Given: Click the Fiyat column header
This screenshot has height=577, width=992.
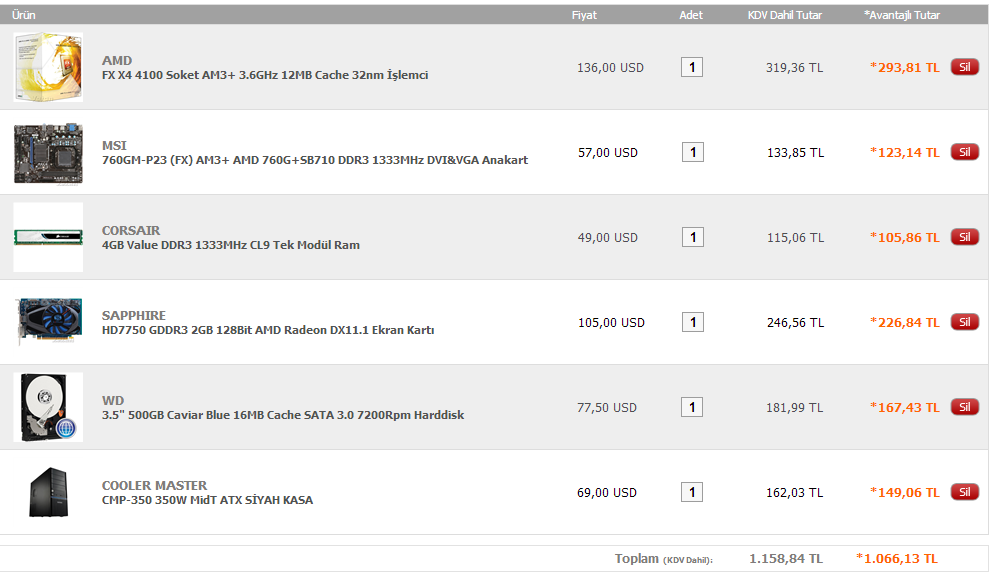Looking at the screenshot, I should (584, 15).
